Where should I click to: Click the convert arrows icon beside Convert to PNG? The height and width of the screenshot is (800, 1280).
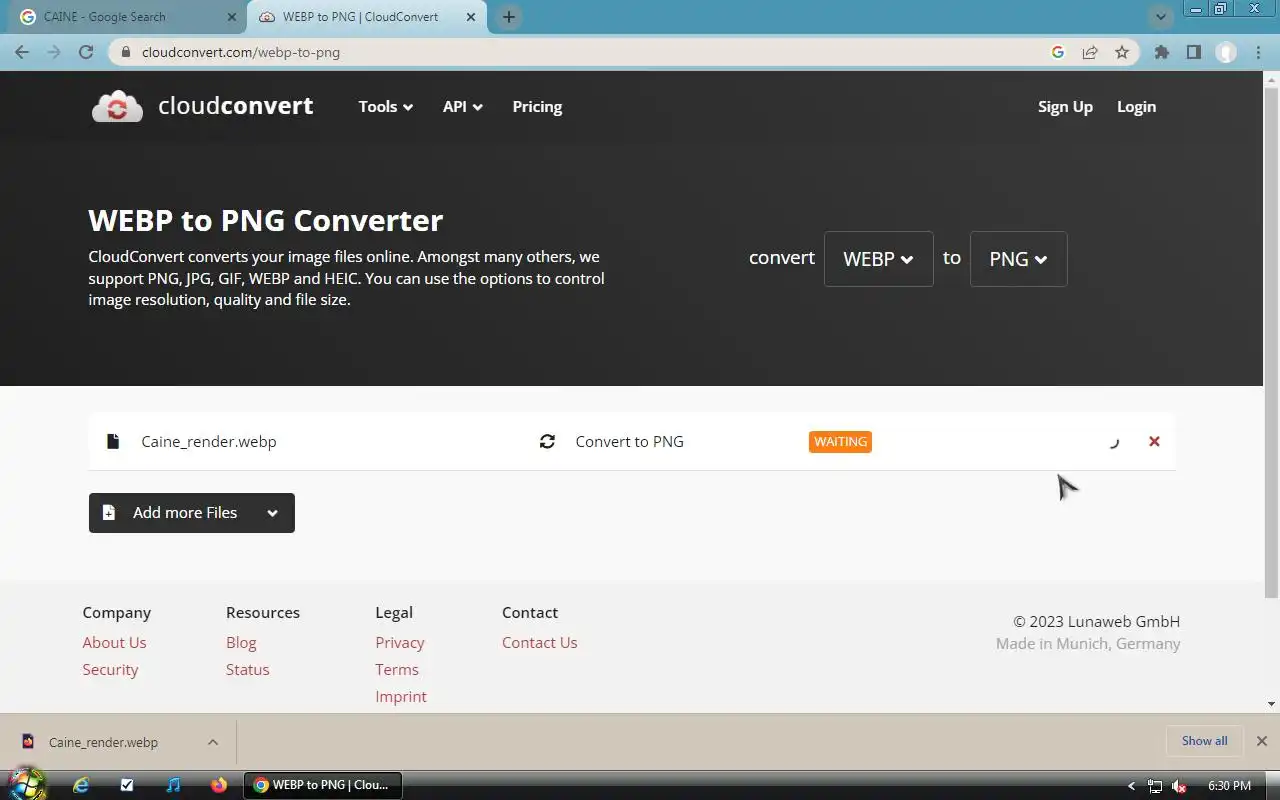[547, 441]
